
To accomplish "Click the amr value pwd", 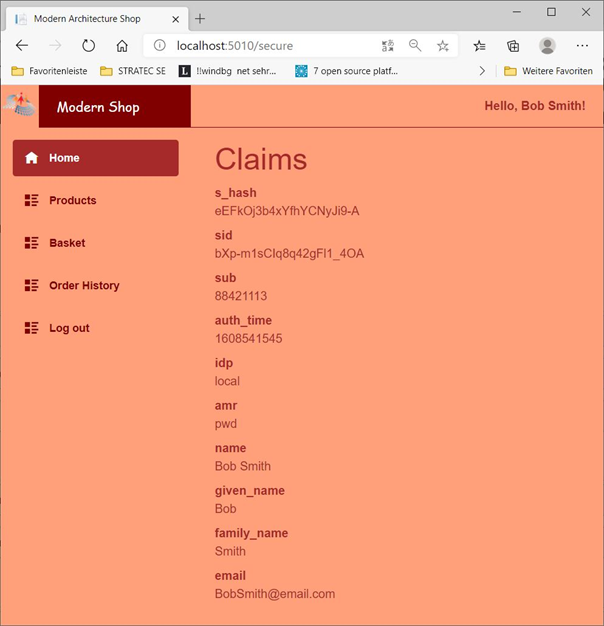I will point(226,424).
